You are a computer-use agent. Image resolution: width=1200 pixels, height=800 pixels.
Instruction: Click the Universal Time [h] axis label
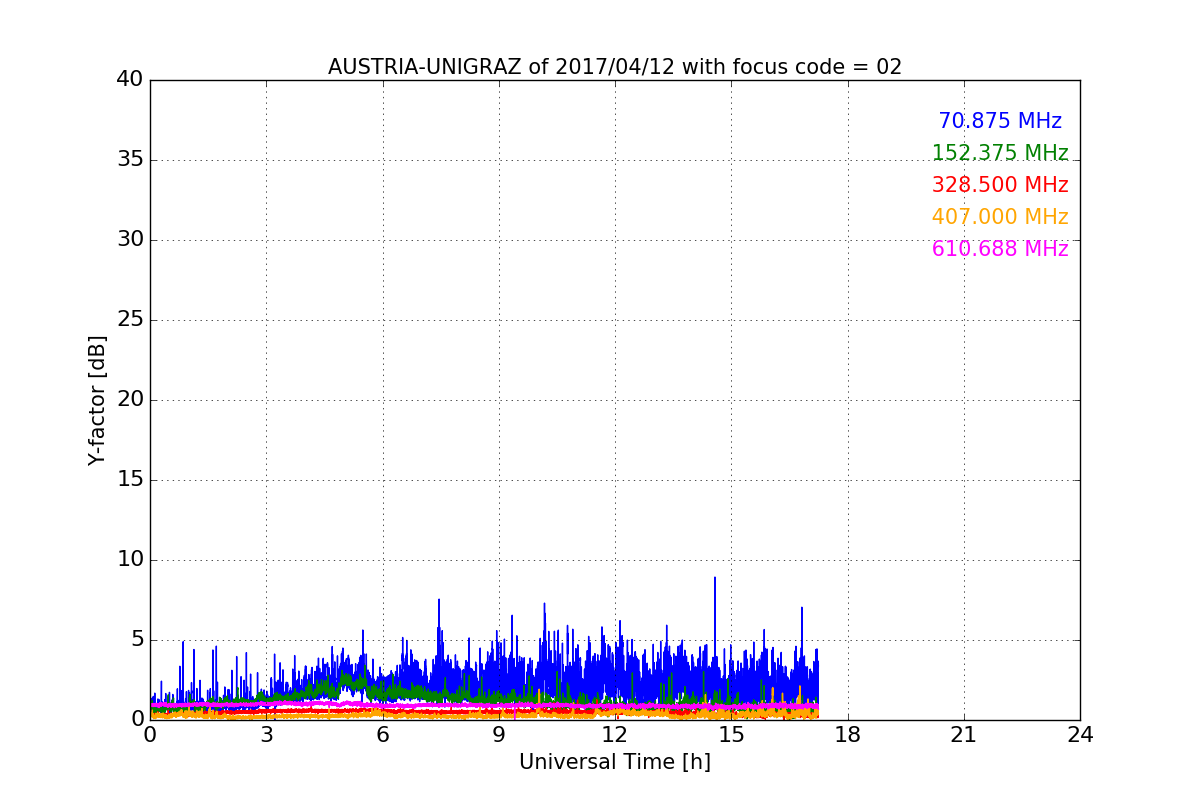click(615, 762)
